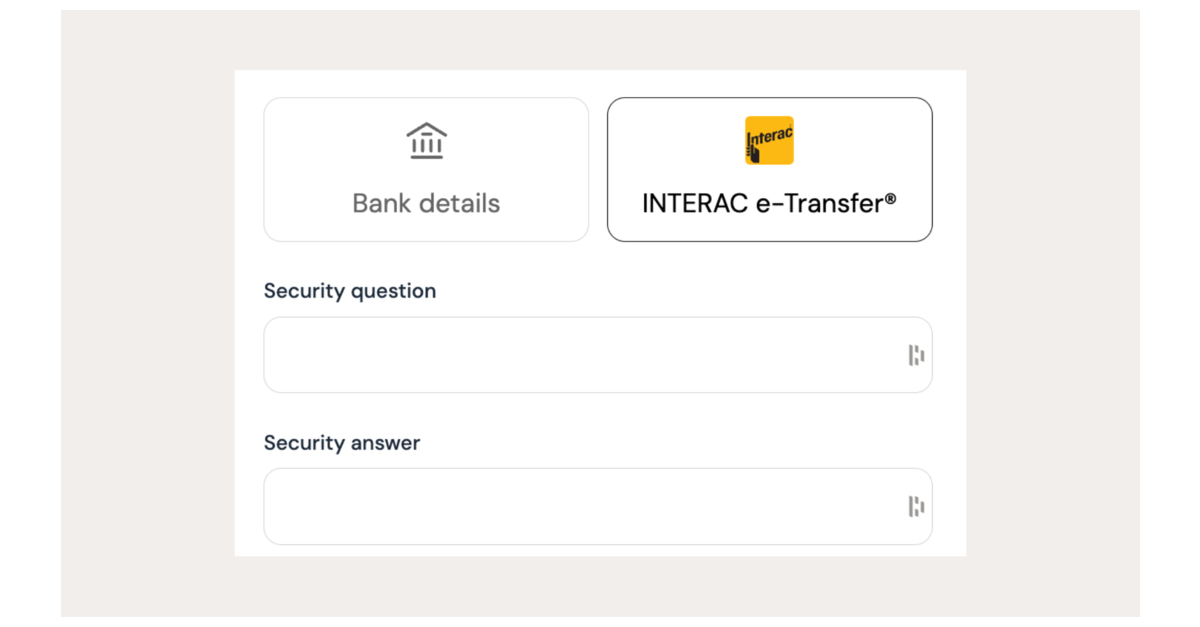Choose INTERAC e-Transfer as transfer method
The height and width of the screenshot is (627, 1200).
pyautogui.click(x=769, y=169)
